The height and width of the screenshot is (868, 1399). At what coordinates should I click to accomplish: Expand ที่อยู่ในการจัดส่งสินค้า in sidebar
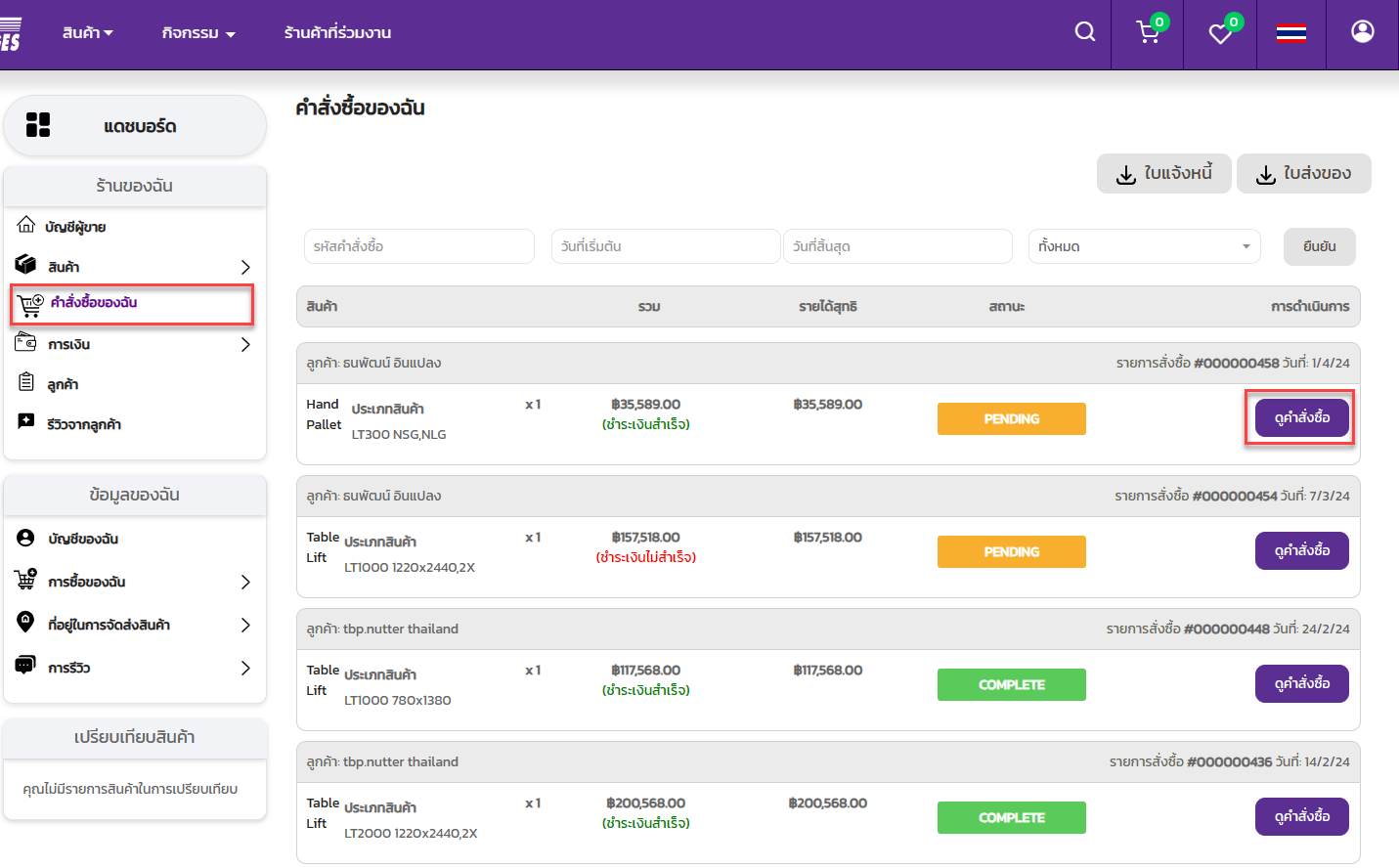[x=245, y=625]
